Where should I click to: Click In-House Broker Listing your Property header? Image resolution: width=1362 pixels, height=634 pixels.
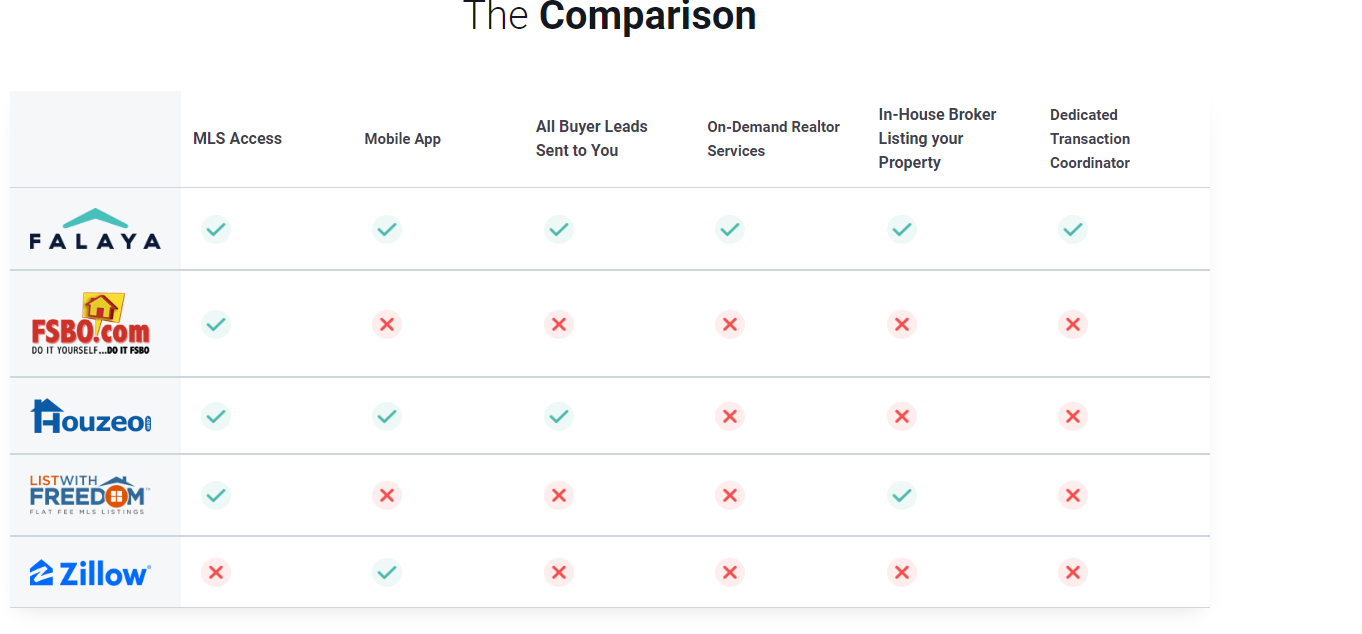point(937,139)
